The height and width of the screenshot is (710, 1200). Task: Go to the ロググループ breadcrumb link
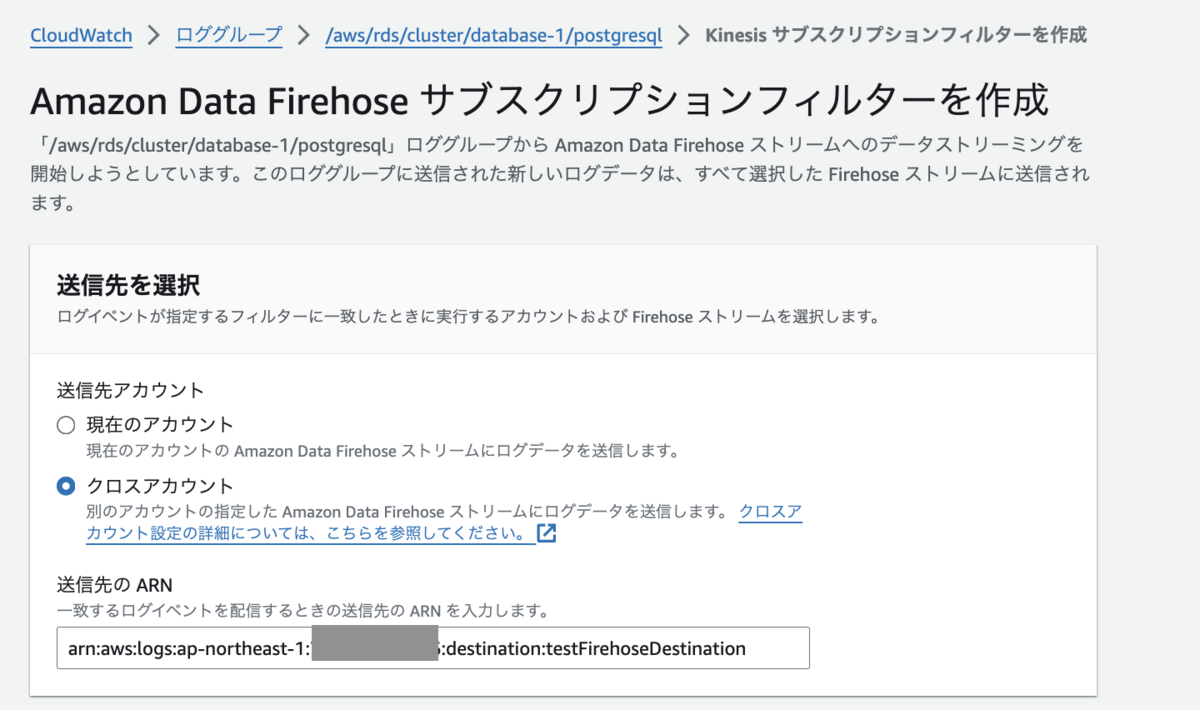coord(229,36)
